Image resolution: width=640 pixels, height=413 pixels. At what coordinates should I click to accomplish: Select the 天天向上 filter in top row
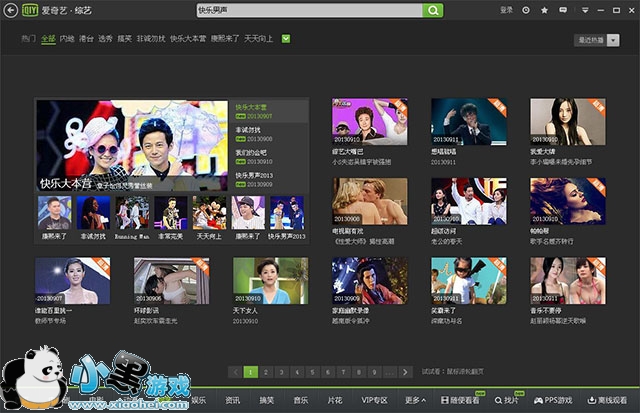[x=258, y=39]
